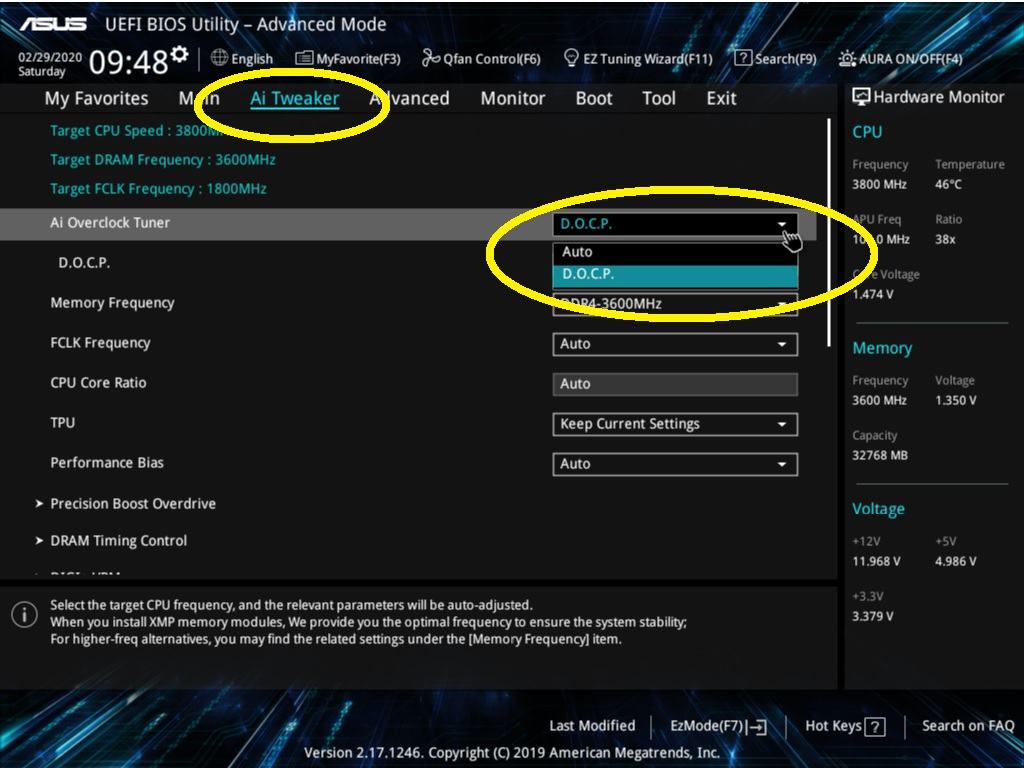Click the ASUS logo
The width and height of the screenshot is (1024, 768).
(53, 25)
